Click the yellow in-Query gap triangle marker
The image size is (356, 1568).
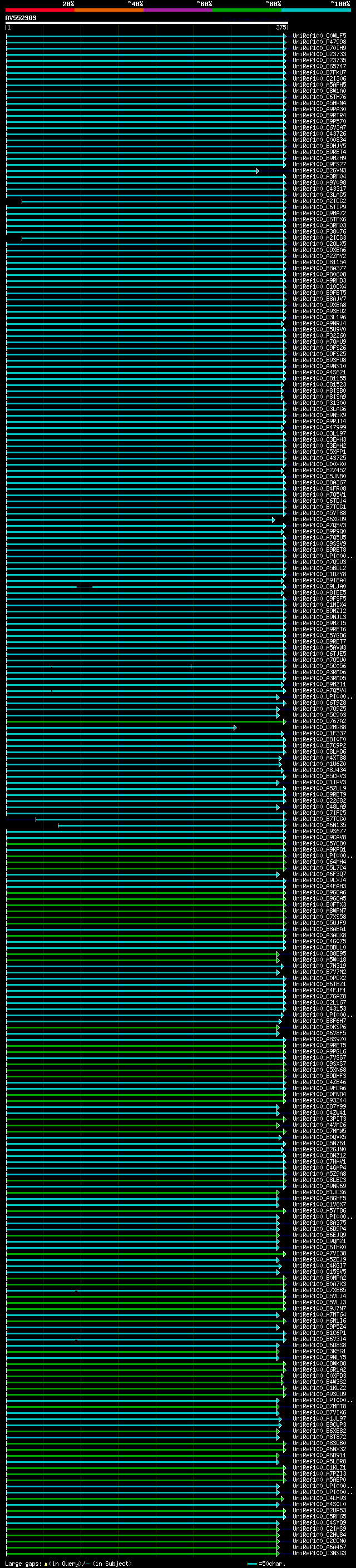[x=46, y=1564]
